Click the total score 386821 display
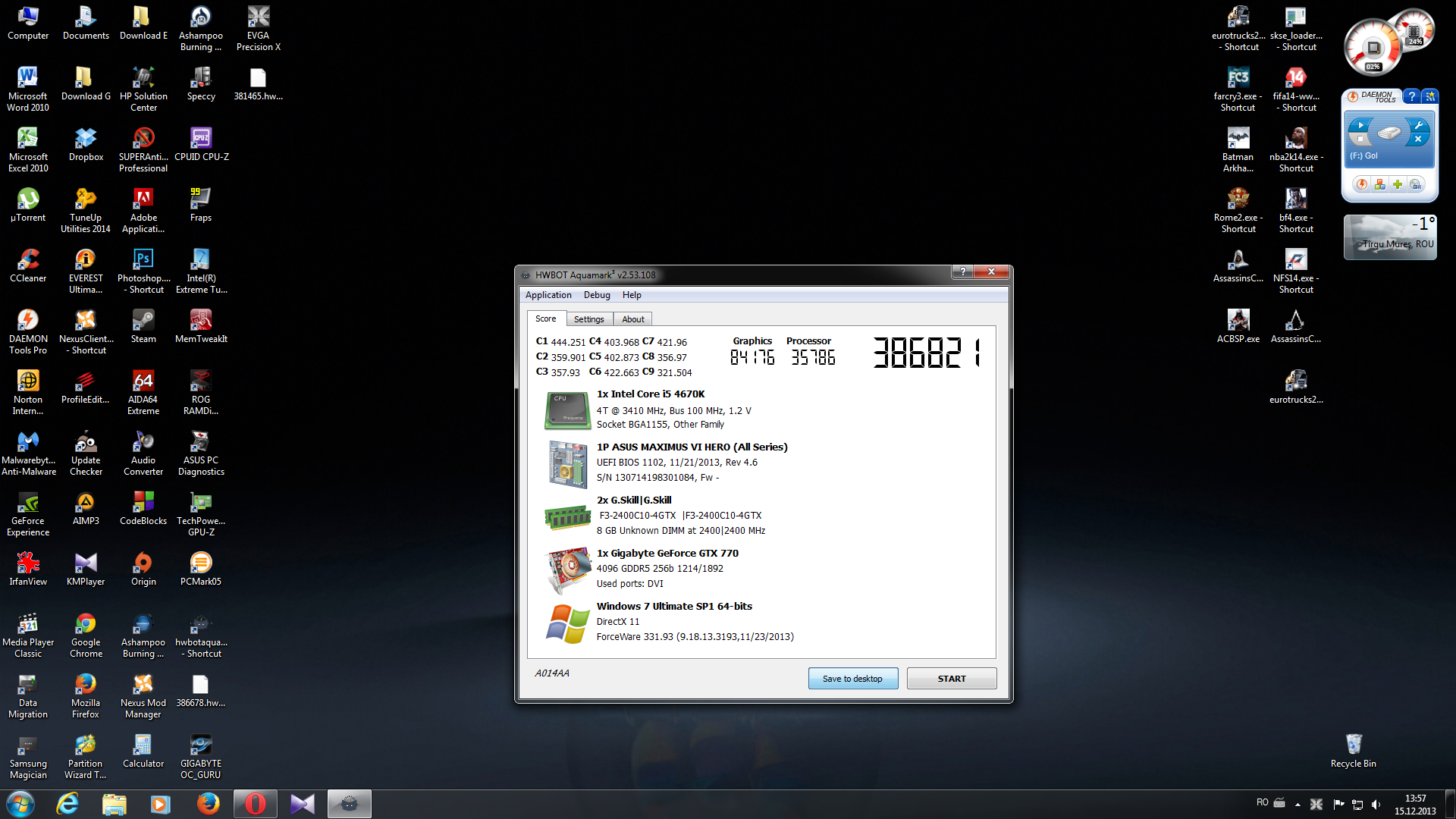 click(x=927, y=353)
